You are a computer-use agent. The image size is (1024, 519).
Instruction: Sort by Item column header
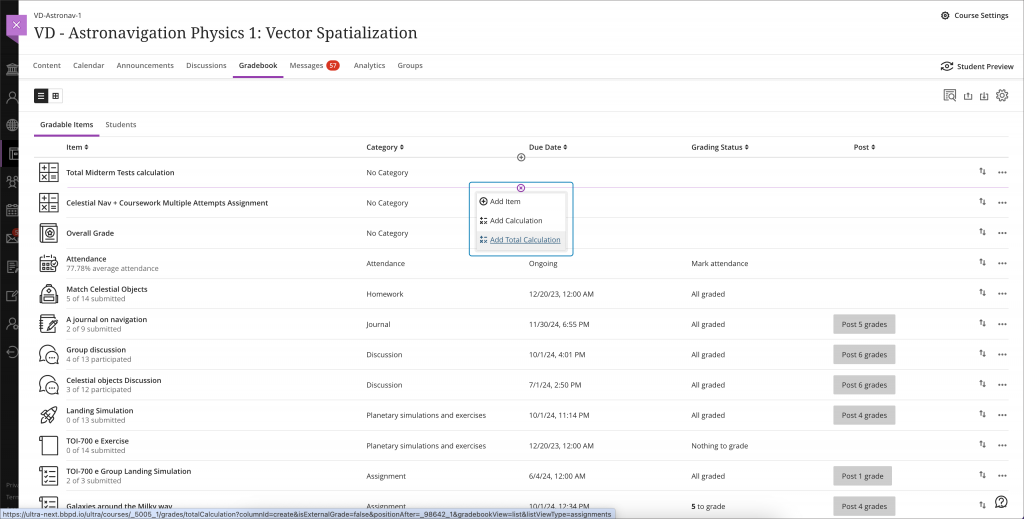pyautogui.click(x=77, y=148)
